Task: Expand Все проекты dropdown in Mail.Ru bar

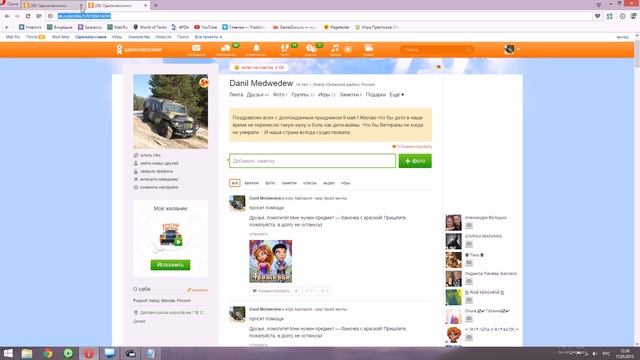Action: pos(208,37)
